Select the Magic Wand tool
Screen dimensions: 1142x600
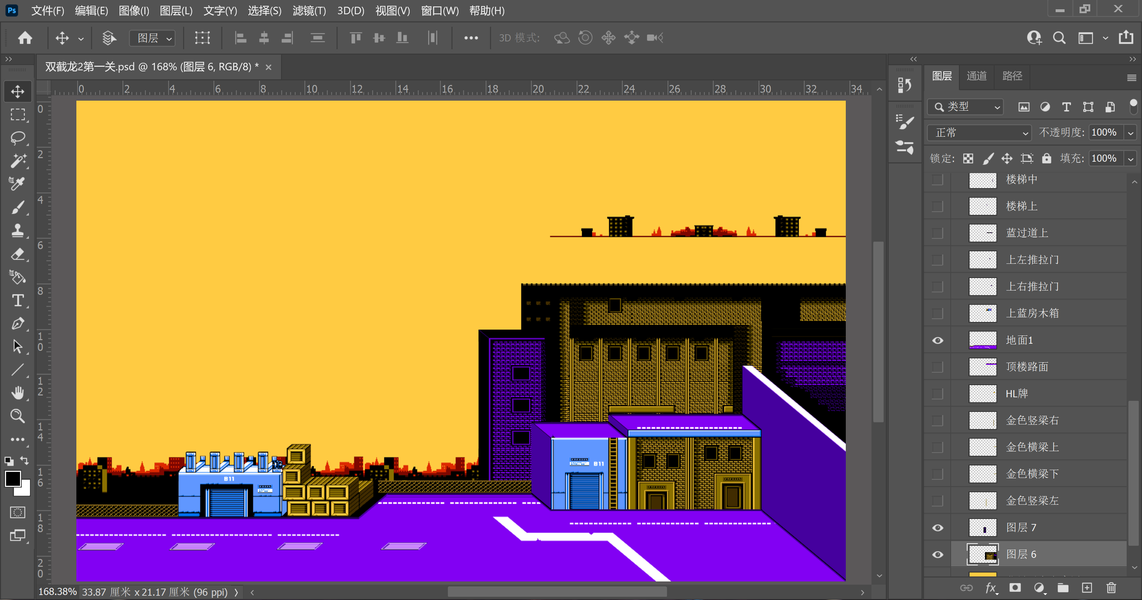tap(17, 161)
